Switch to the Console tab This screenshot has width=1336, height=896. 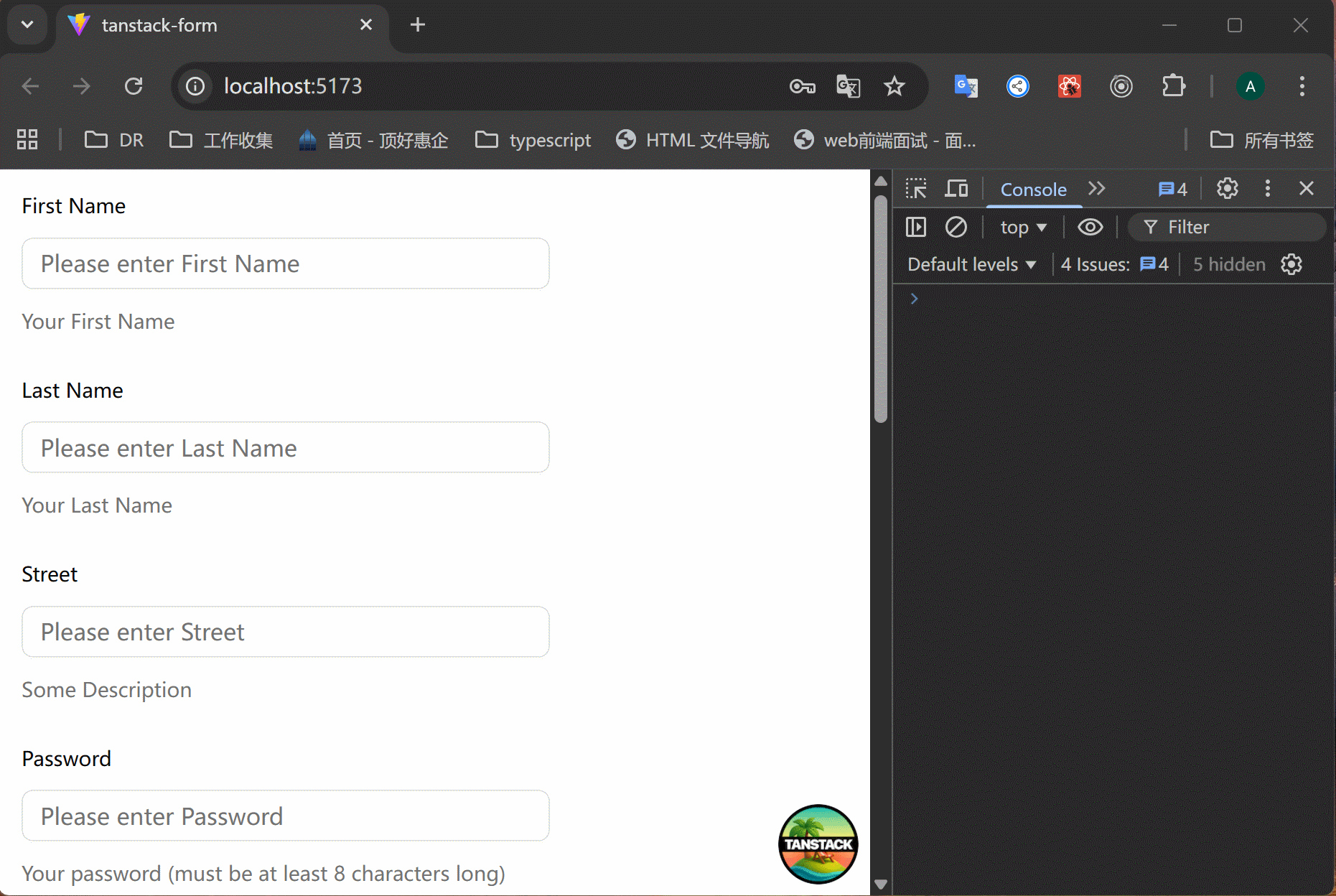point(1033,190)
